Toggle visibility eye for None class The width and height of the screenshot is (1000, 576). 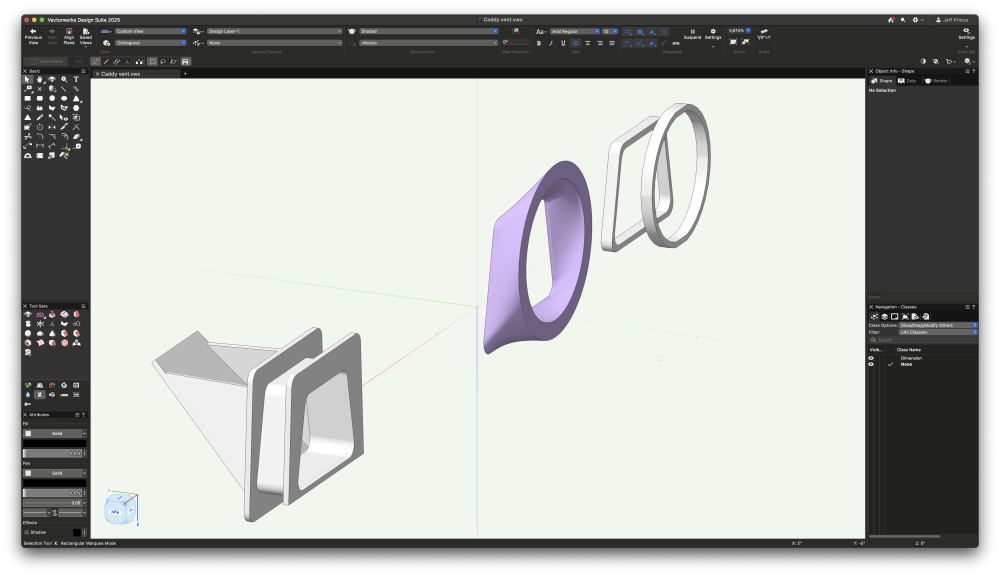[x=871, y=364]
